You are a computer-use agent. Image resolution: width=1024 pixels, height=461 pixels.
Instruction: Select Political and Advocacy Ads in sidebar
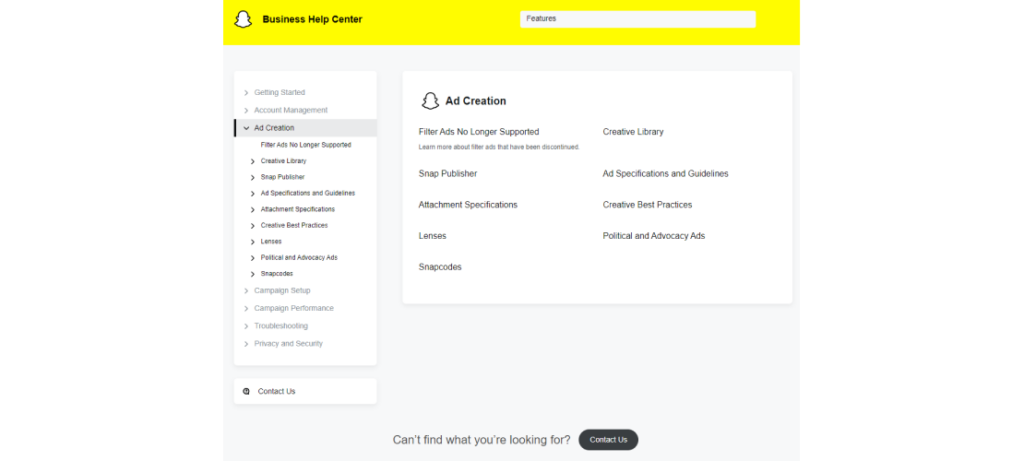pyautogui.click(x=299, y=257)
